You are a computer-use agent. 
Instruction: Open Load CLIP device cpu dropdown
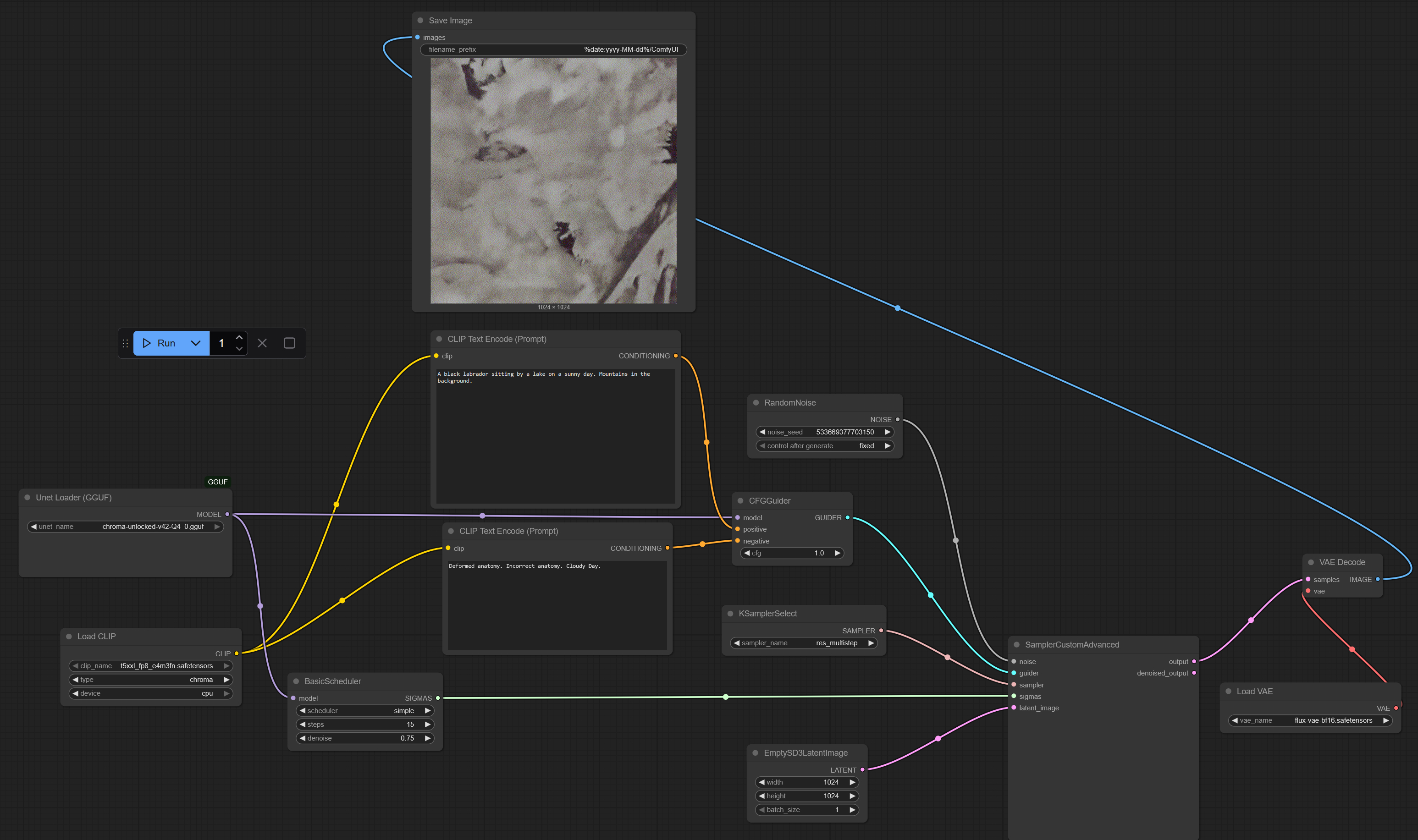151,693
